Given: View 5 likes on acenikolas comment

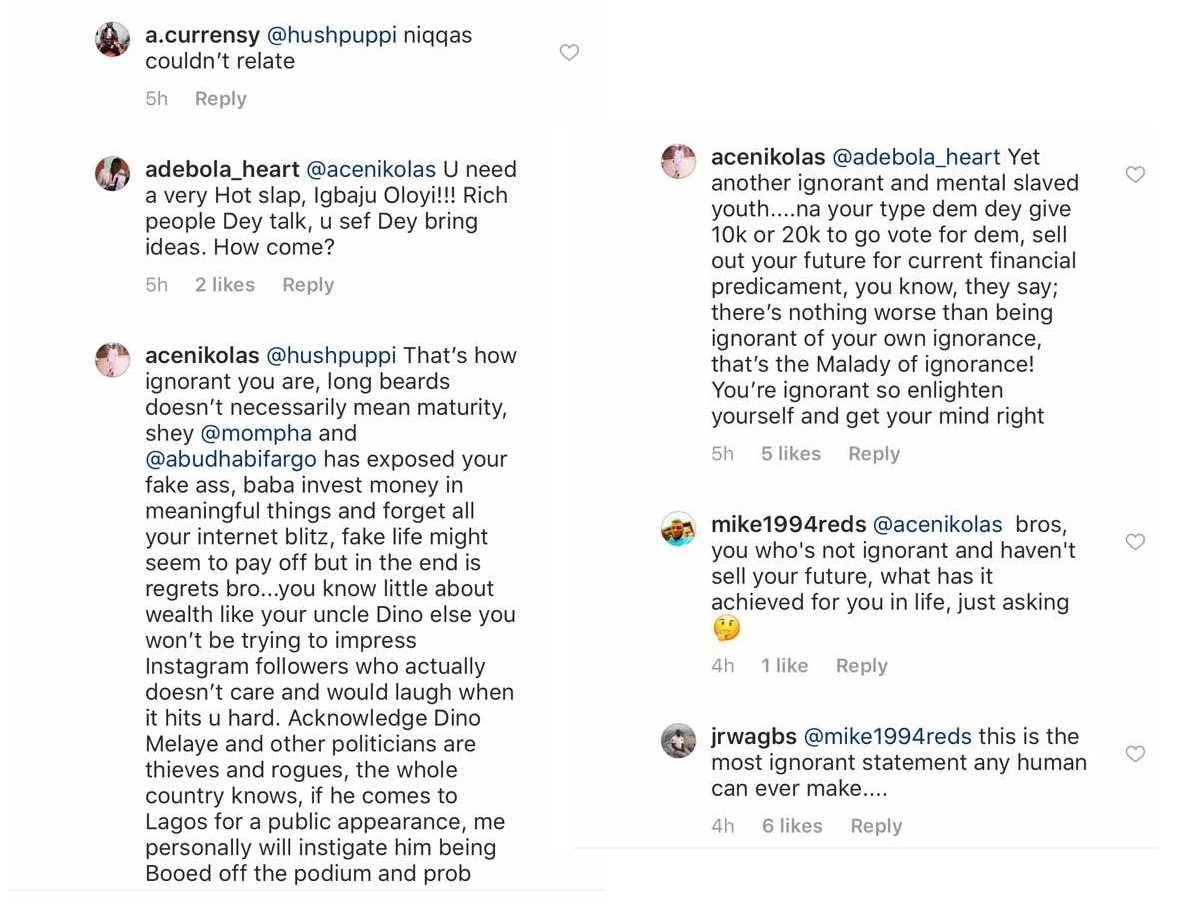Looking at the screenshot, I should coord(790,453).
